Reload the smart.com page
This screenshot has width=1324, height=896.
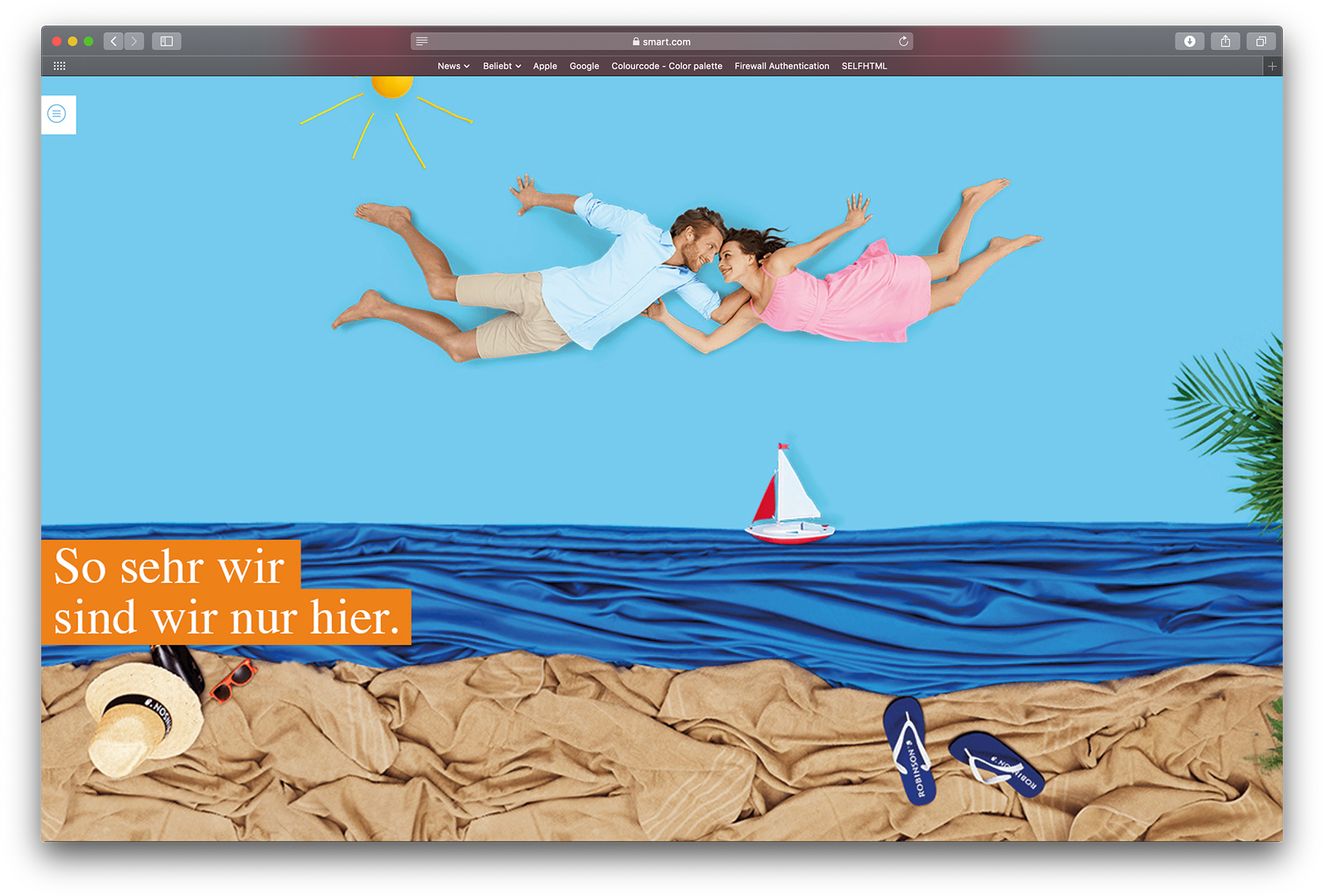coord(903,41)
